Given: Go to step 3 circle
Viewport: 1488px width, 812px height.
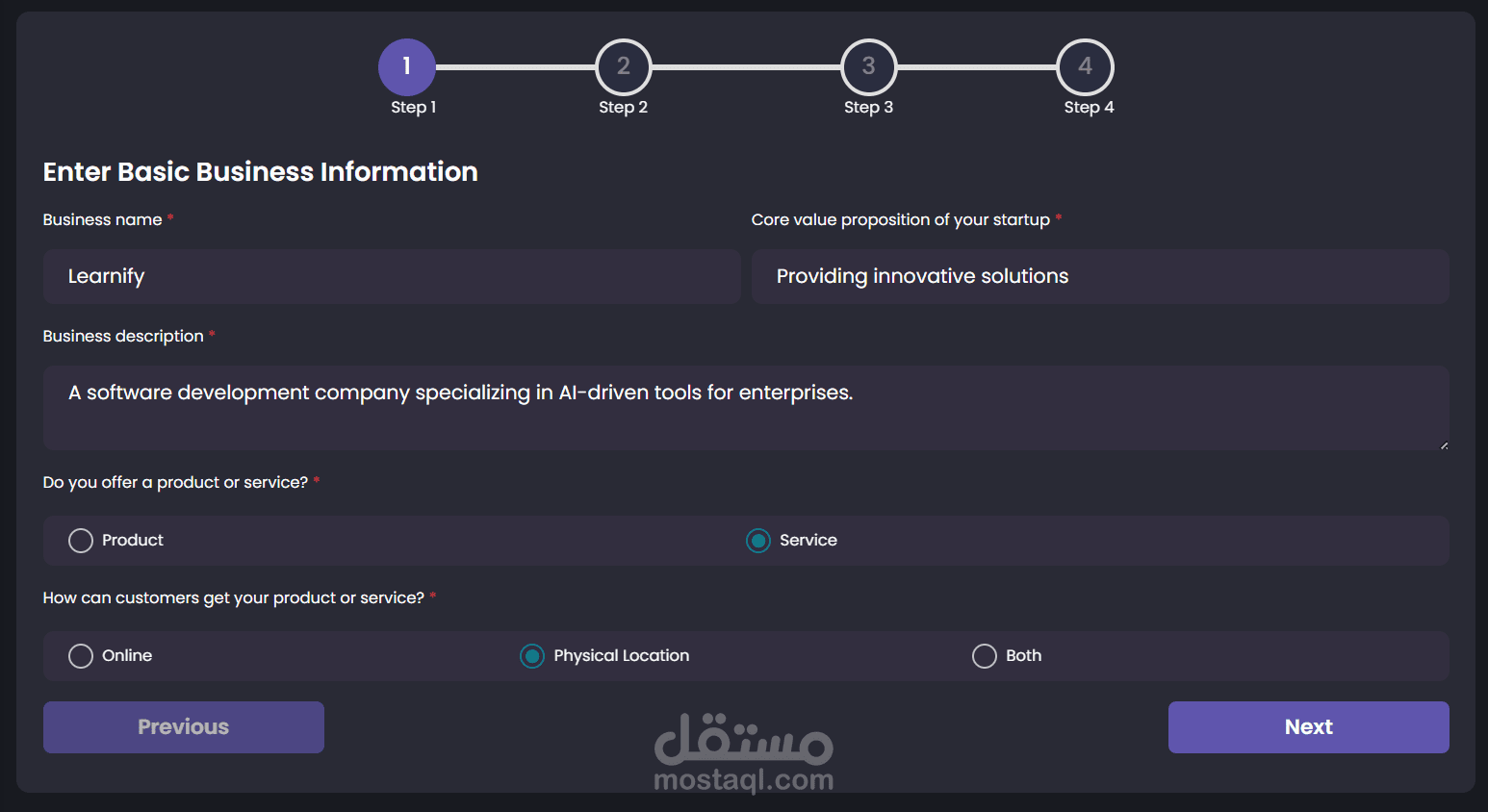Looking at the screenshot, I should coord(868,66).
